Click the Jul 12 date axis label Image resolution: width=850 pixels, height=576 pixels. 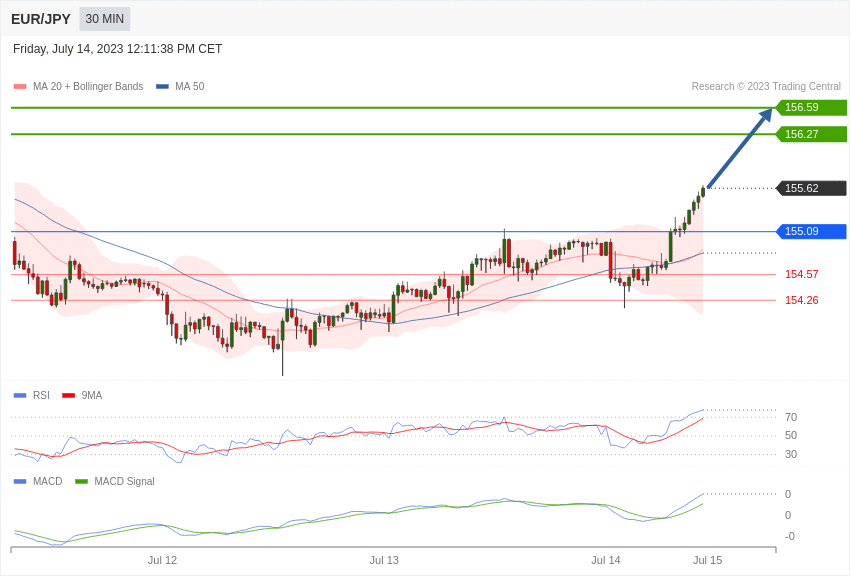coord(162,560)
